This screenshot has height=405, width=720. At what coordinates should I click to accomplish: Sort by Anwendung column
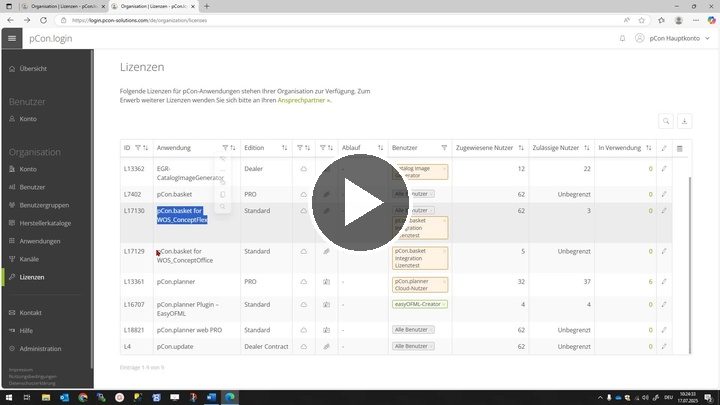[x=233, y=148]
